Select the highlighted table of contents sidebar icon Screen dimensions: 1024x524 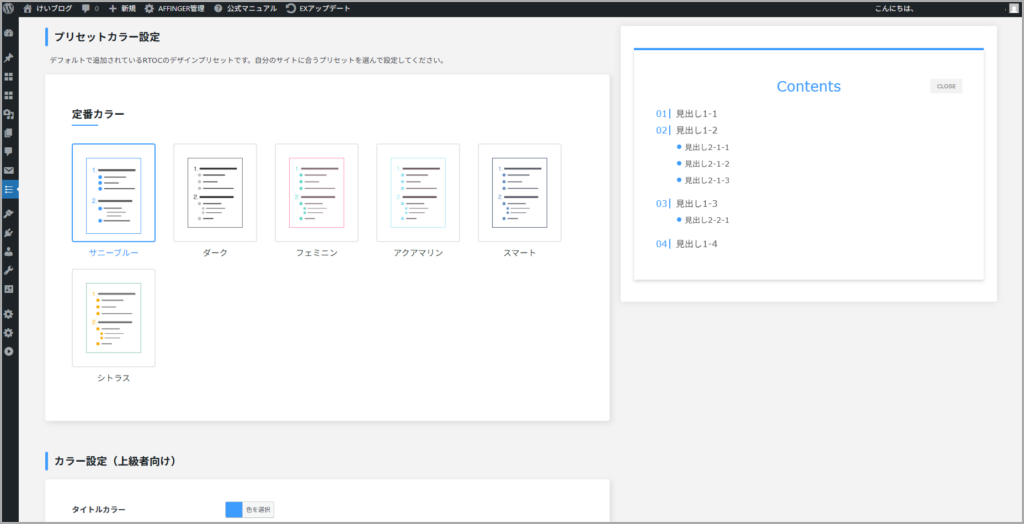tap(9, 189)
